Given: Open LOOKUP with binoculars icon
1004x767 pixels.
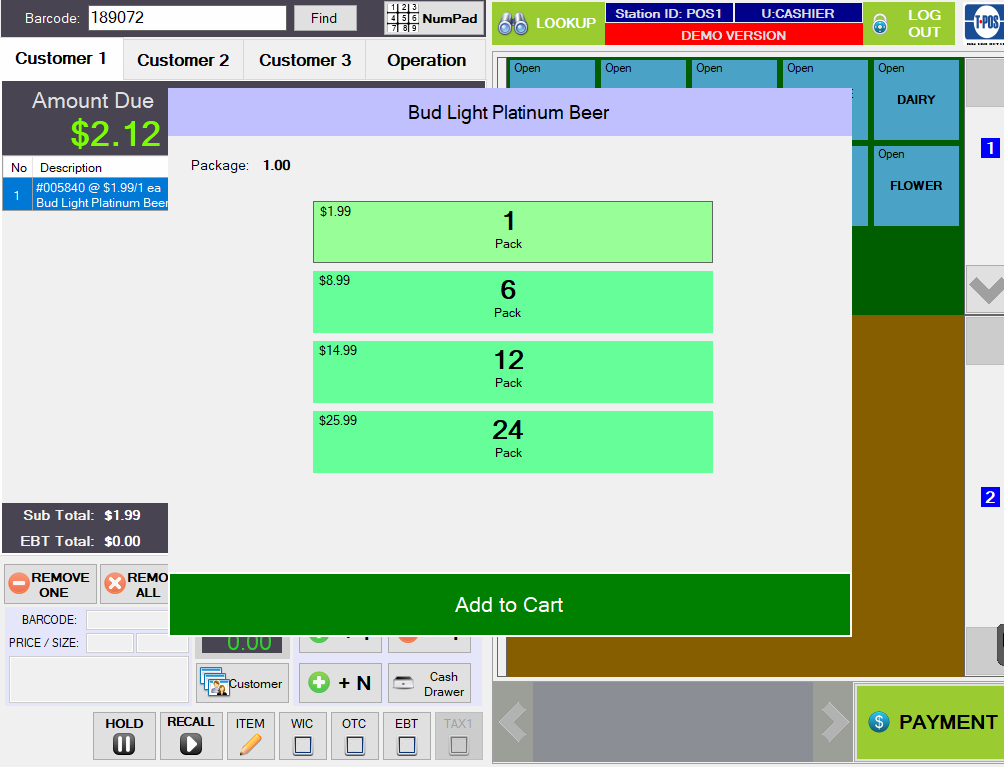Looking at the screenshot, I should 548,23.
